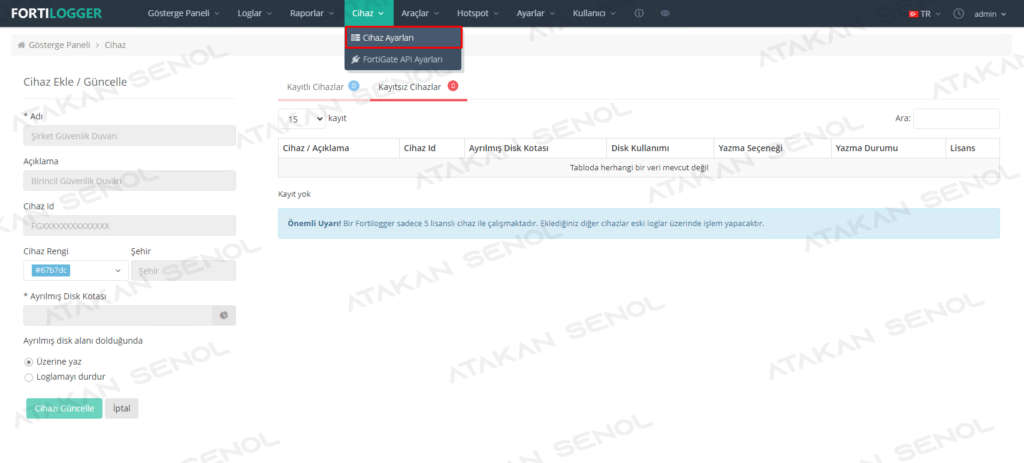Screen dimensions: 1024x463
Task: Select the Üzerine yaz radio option
Action: click(28, 362)
